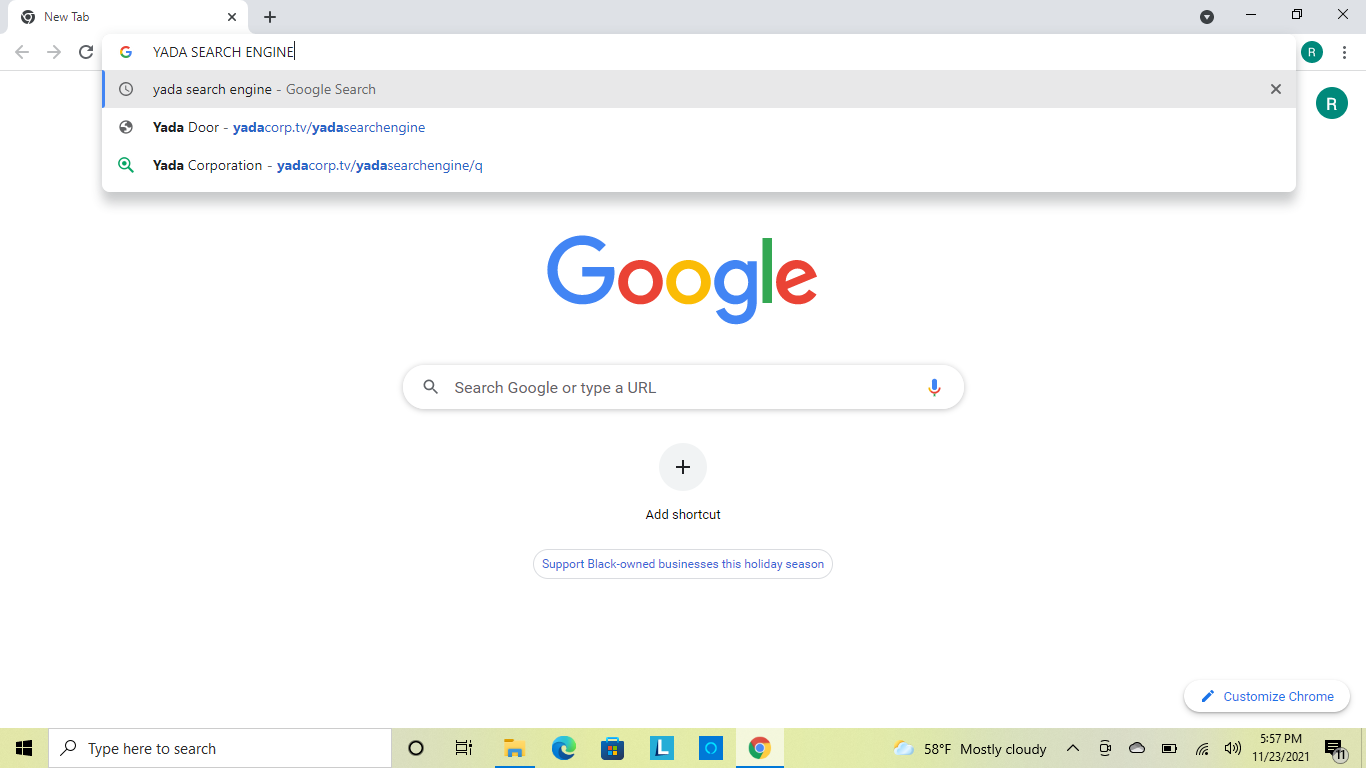Screen dimensions: 1366x768
Task: Open Task View on taskbar
Action: [464, 748]
